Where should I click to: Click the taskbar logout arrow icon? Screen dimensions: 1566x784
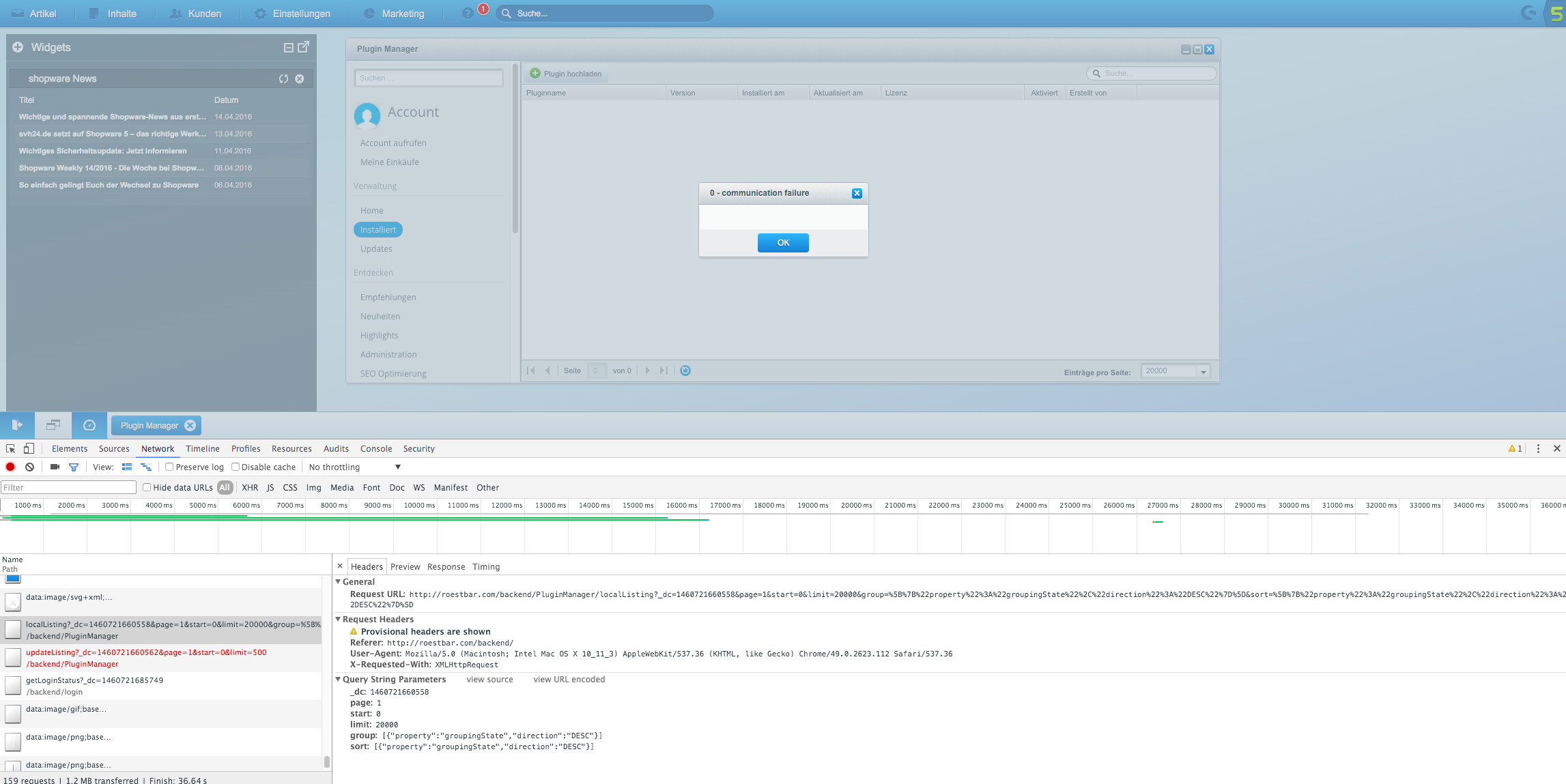pyautogui.click(x=17, y=425)
